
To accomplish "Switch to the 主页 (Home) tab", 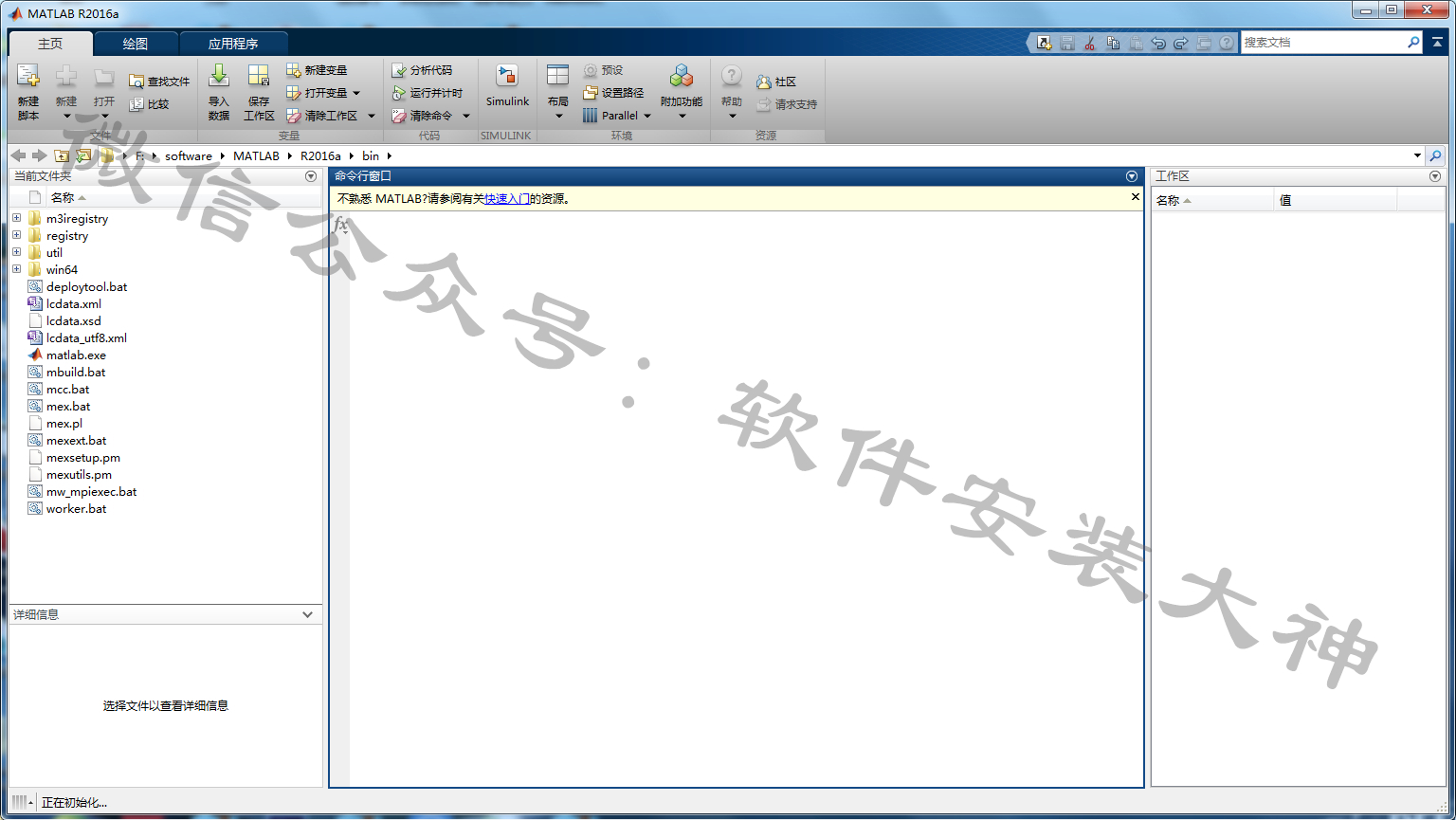I will click(50, 44).
